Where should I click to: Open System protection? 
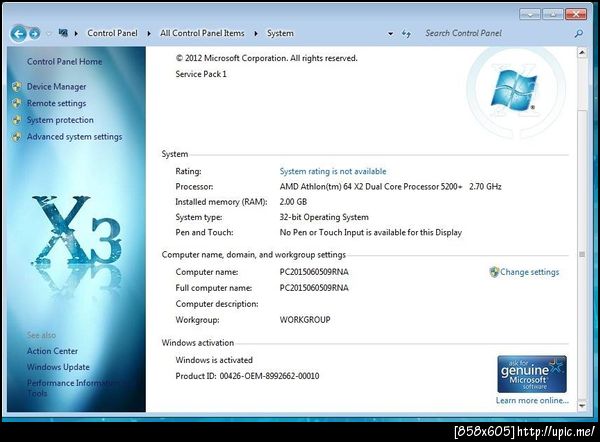(60, 120)
